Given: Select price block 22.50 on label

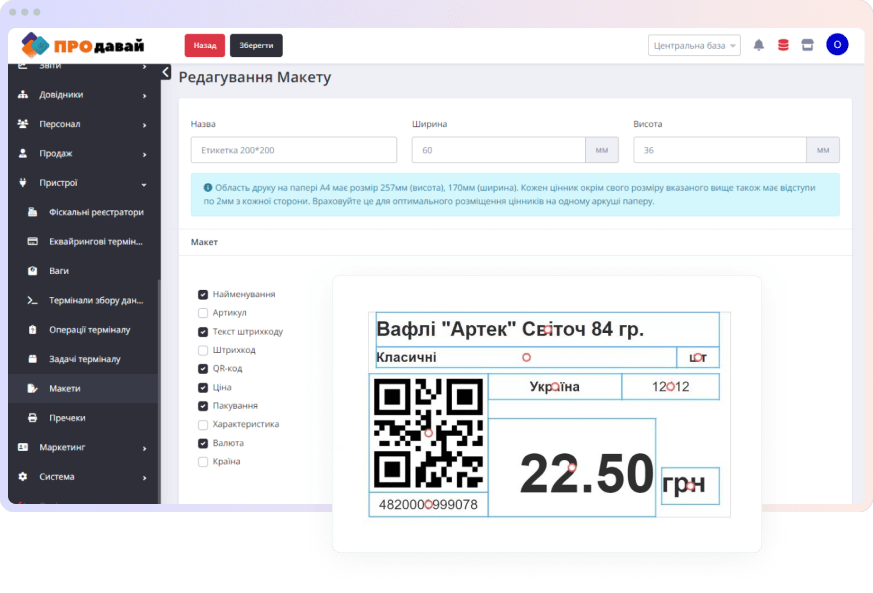Looking at the screenshot, I should 572,468.
